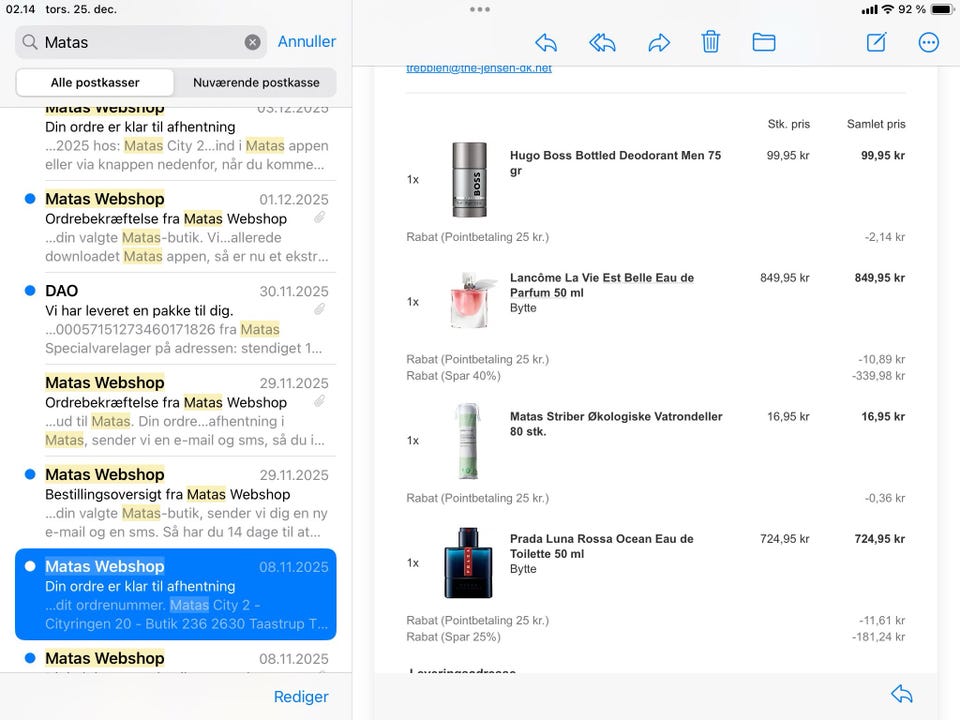Tap Prada Luna Rossa Ocean product name

tap(601, 546)
